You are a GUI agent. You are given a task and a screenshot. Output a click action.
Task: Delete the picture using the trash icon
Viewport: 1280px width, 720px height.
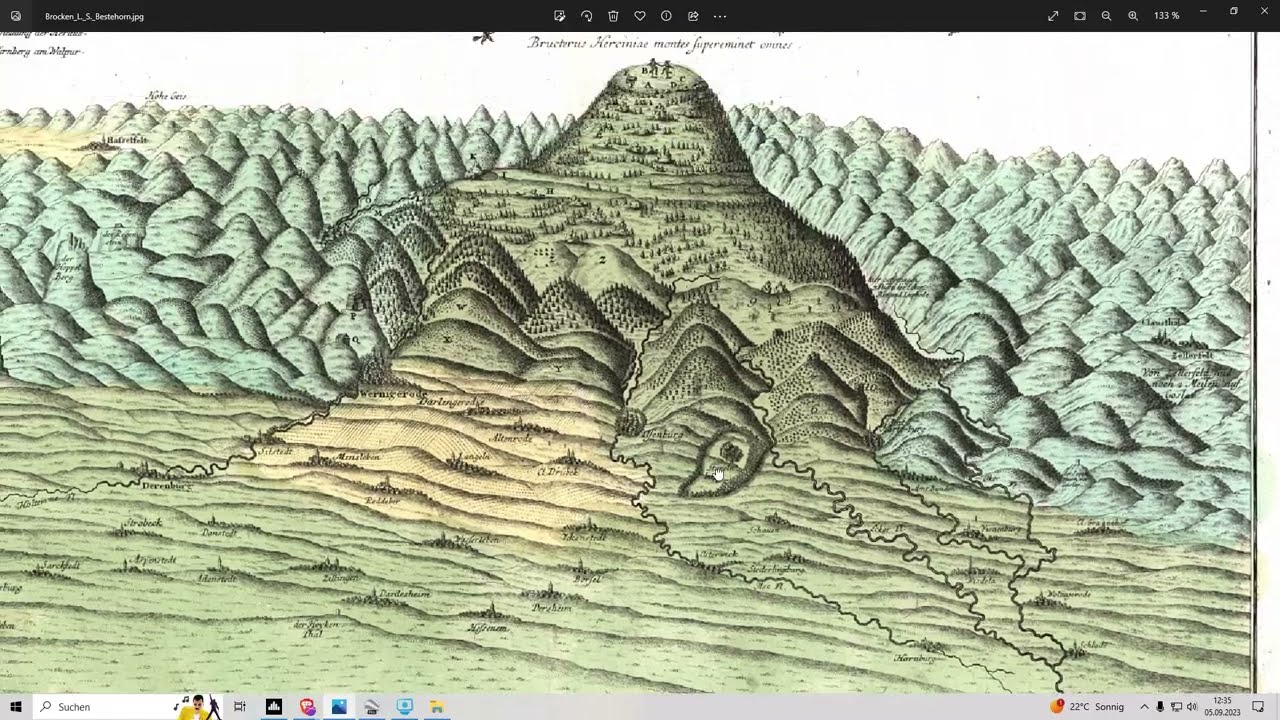613,16
